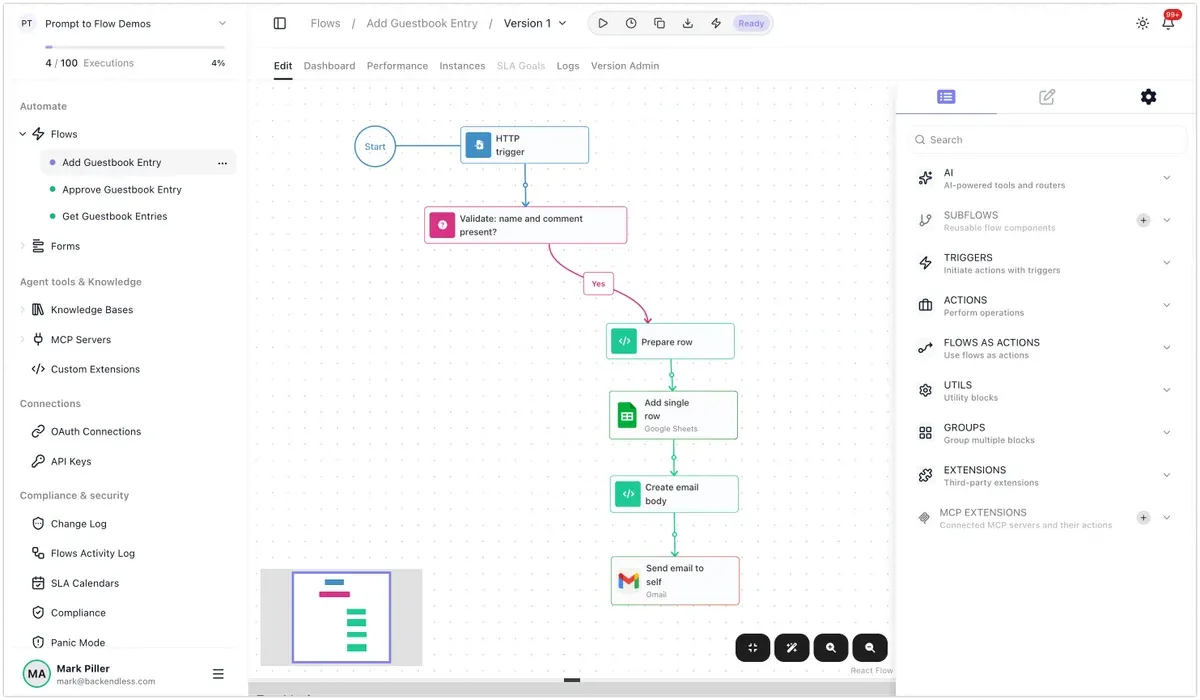
Task: Expand the Knowledge Bases item
Action: (x=23, y=310)
